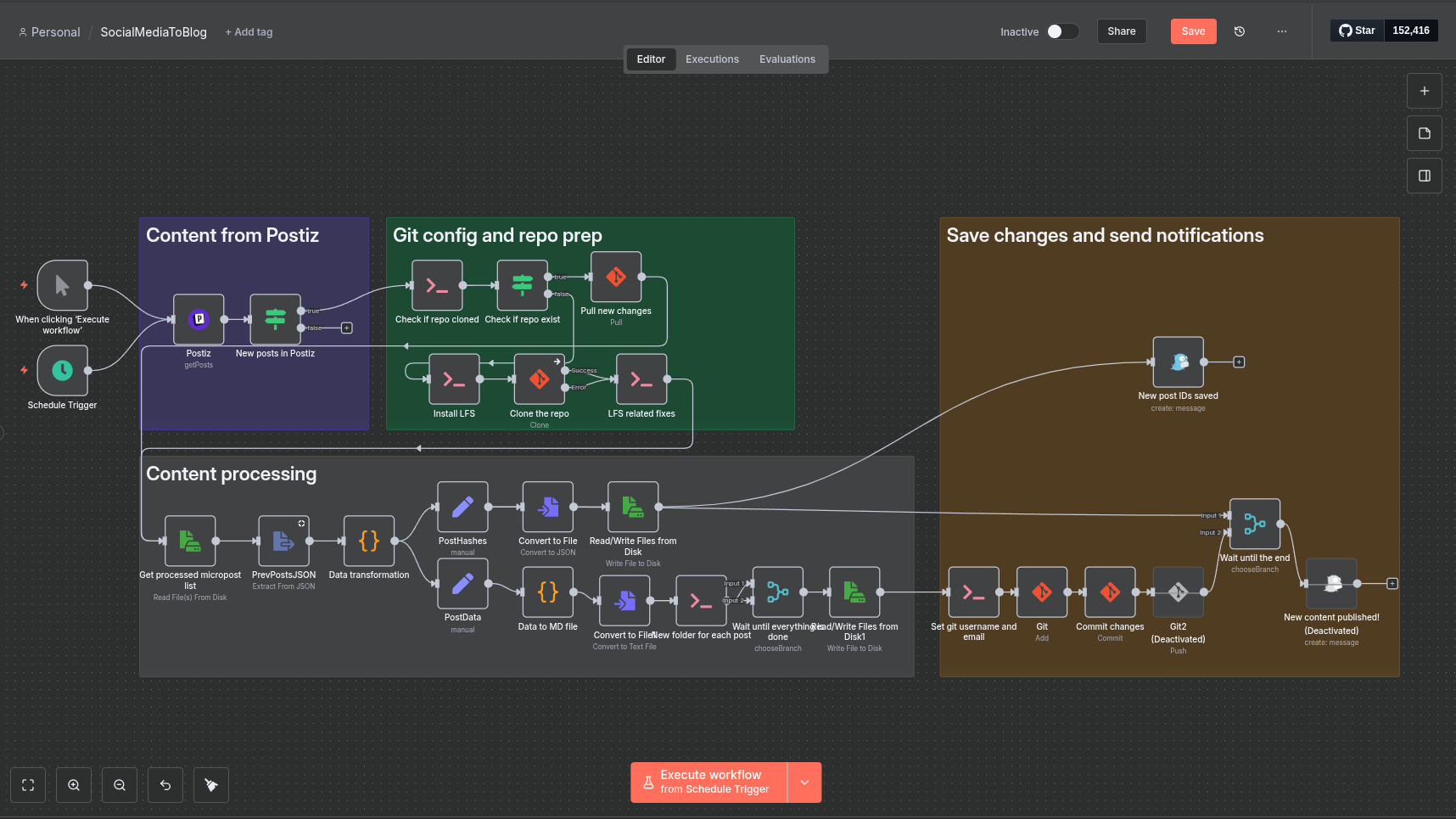Tidy up the workflow layout
The width and height of the screenshot is (1456, 819).
210,784
